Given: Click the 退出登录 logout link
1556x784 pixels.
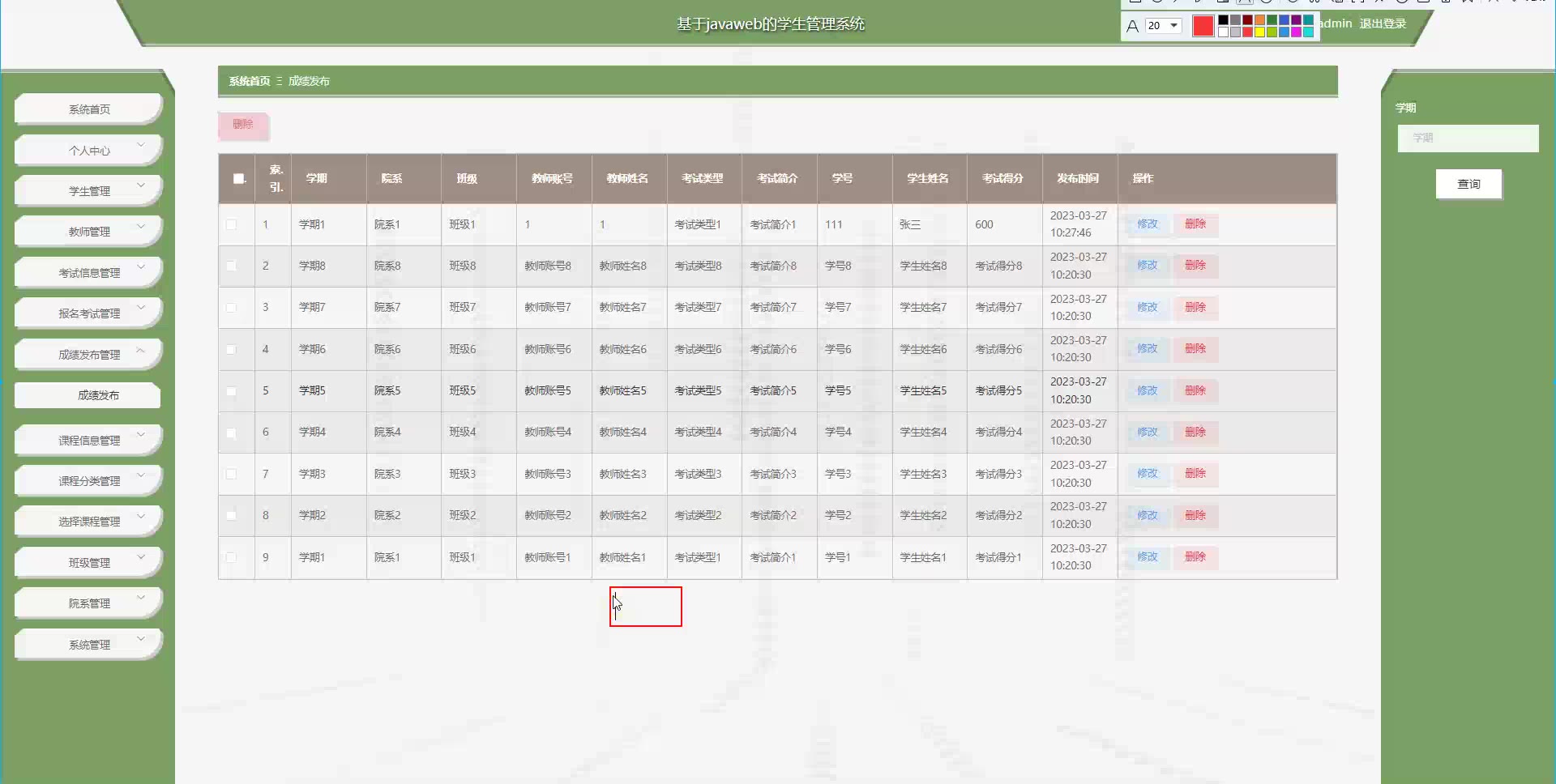Looking at the screenshot, I should [1382, 23].
